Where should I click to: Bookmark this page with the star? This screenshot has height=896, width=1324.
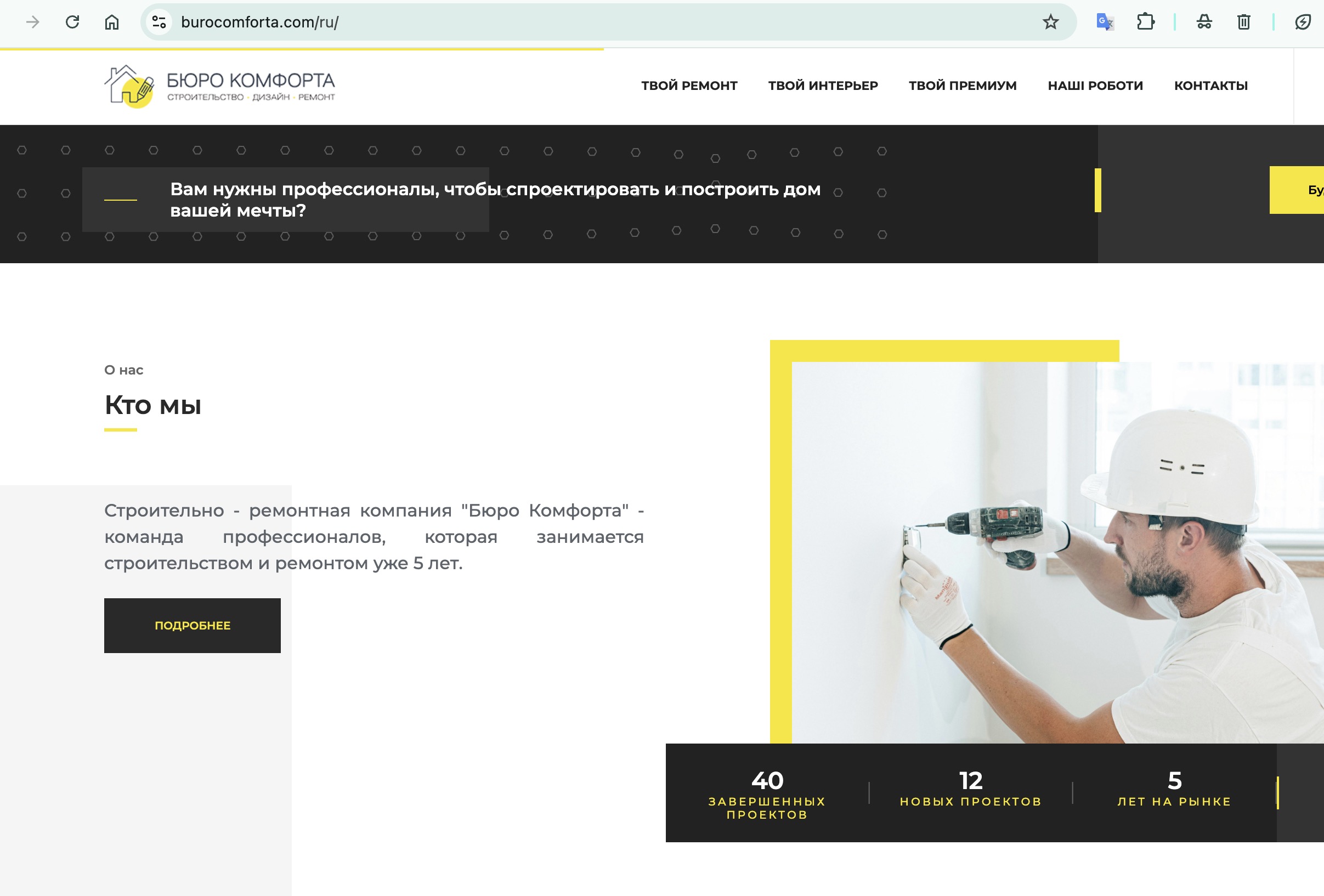point(1050,22)
